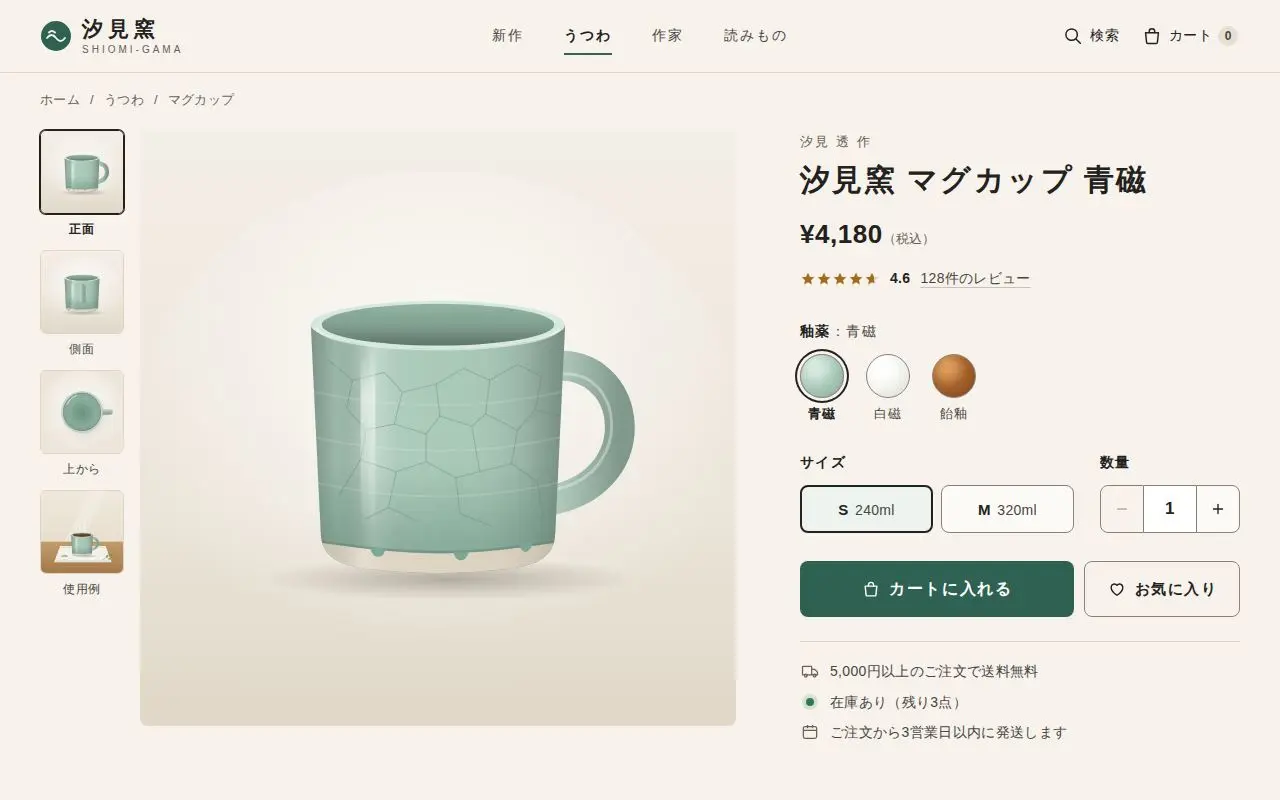Open the 新作 navigation menu item
Screen dimensions: 1280x800
(507, 36)
